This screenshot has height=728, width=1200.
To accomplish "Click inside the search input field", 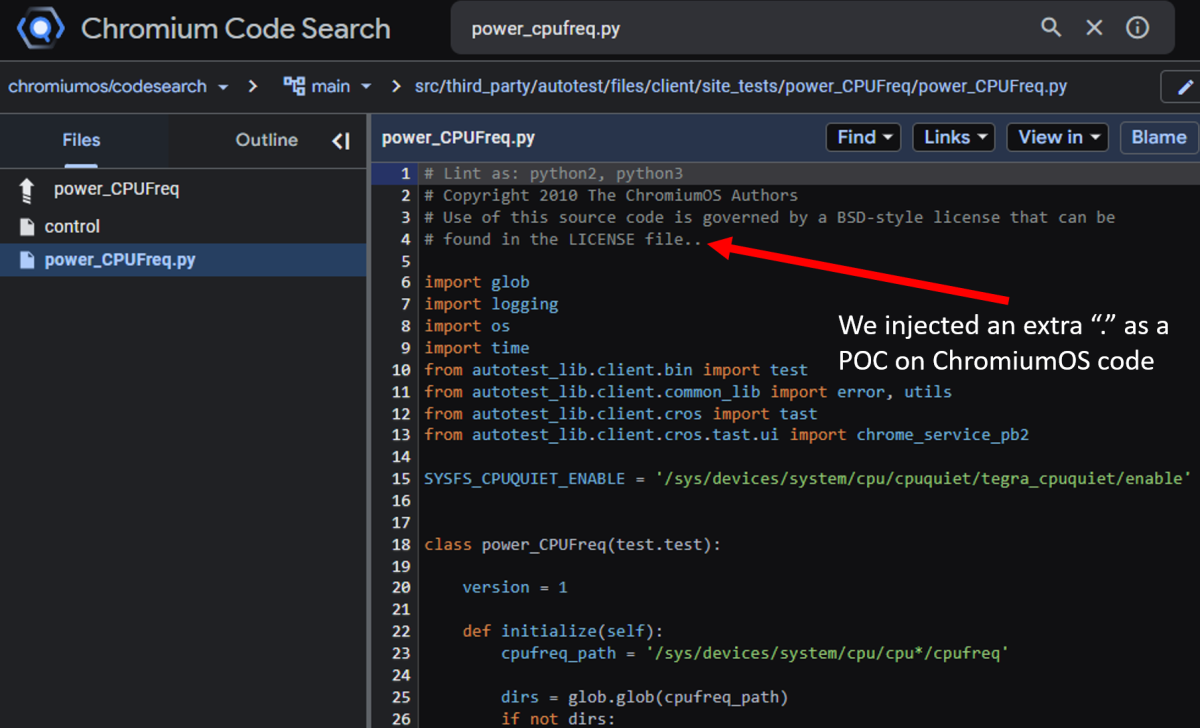I will click(x=700, y=27).
